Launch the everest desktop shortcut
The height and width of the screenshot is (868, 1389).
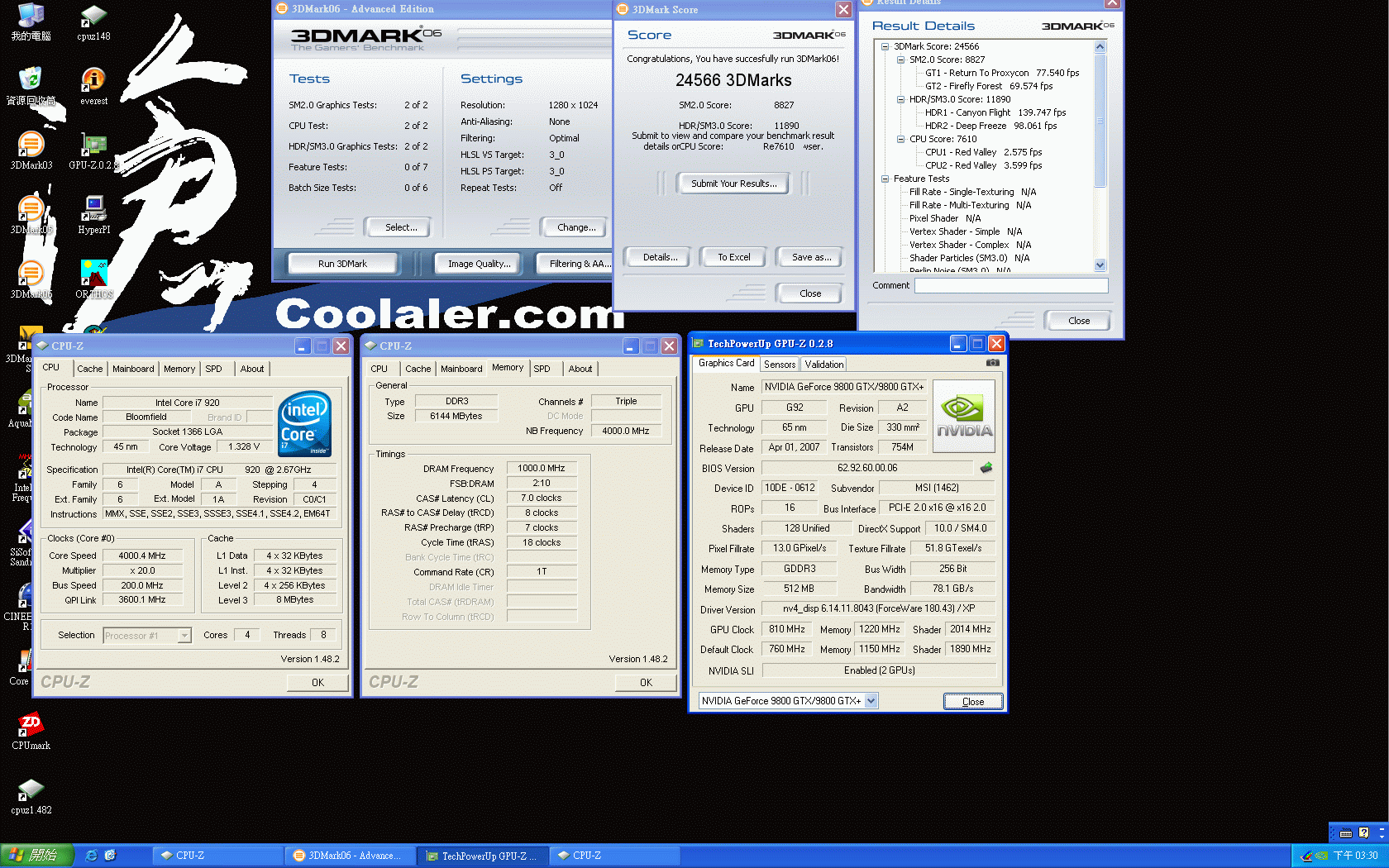pyautogui.click(x=93, y=86)
